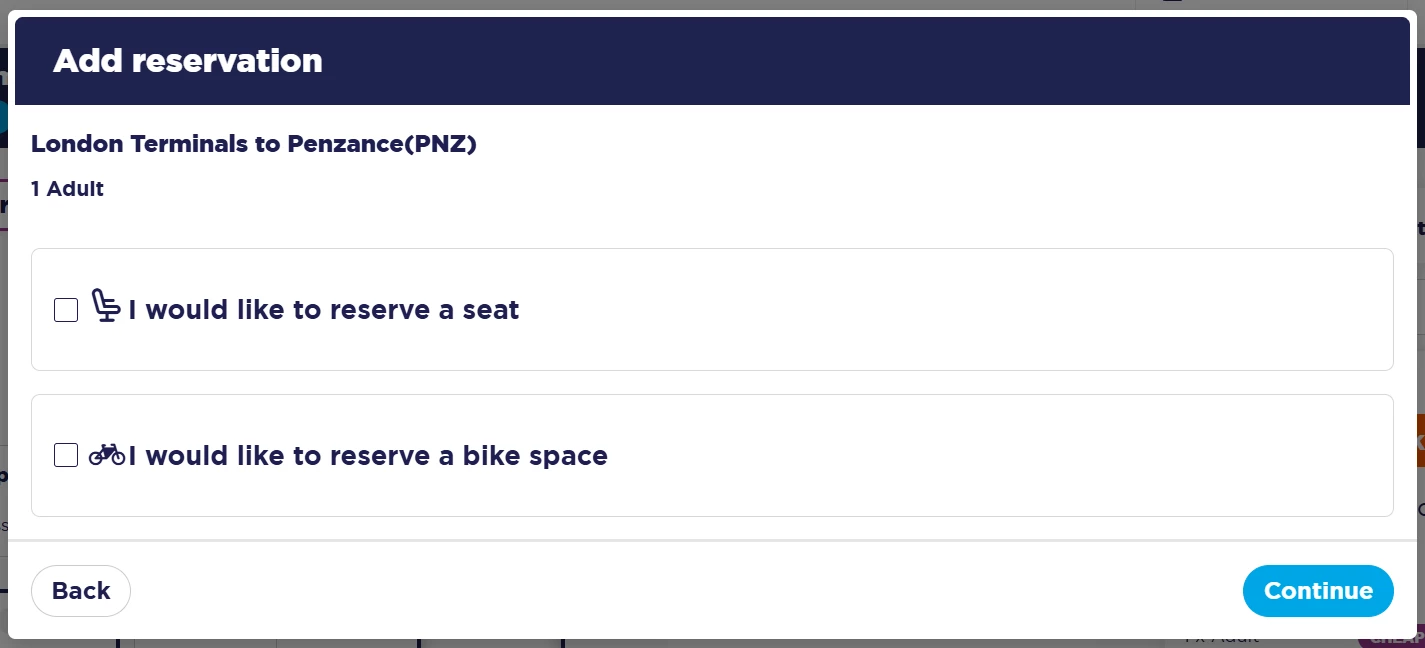Image resolution: width=1425 pixels, height=648 pixels.
Task: Click the purple CHEAP badge behind the dialog
Action: coord(1391,640)
